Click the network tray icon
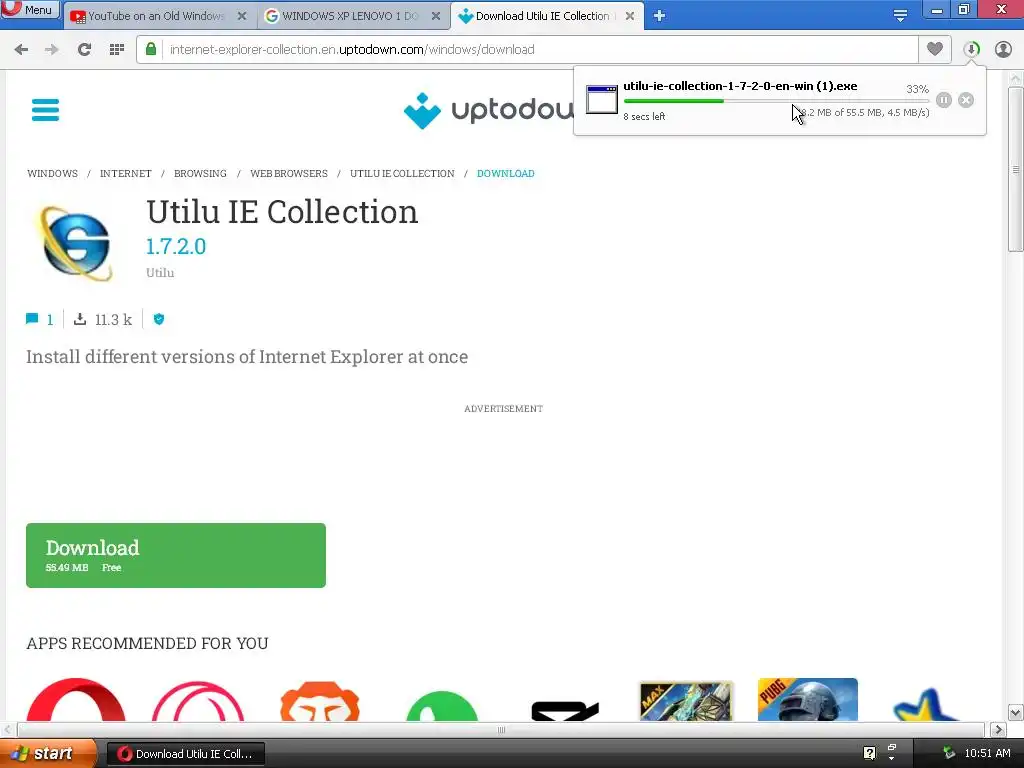This screenshot has width=1024, height=768. pyautogui.click(x=949, y=753)
